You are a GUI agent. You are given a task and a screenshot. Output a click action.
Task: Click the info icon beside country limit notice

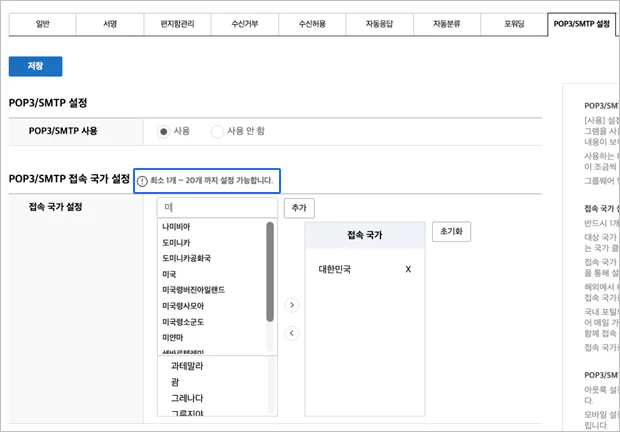(x=141, y=181)
